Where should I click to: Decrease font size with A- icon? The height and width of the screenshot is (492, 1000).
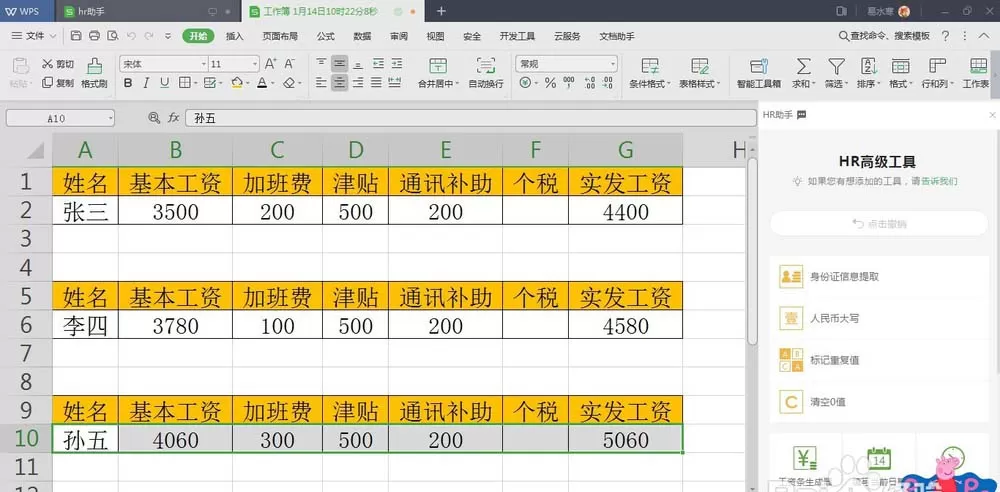coord(290,64)
